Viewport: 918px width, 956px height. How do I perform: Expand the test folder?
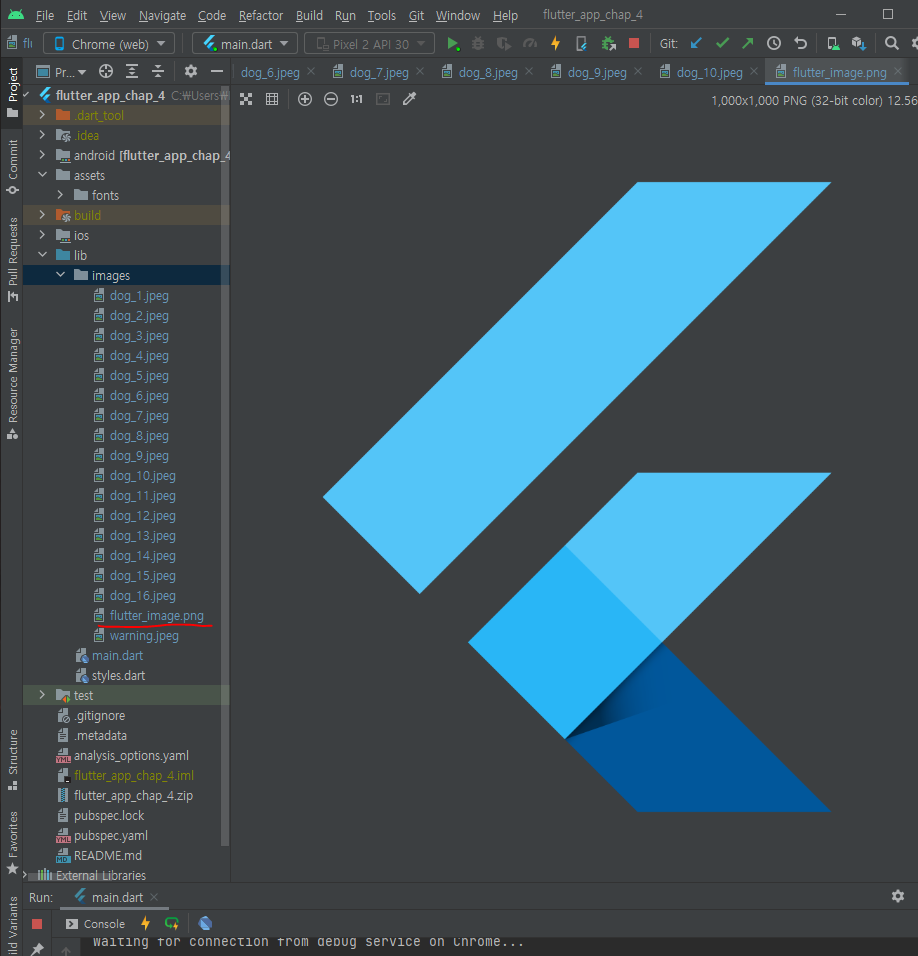(41, 695)
